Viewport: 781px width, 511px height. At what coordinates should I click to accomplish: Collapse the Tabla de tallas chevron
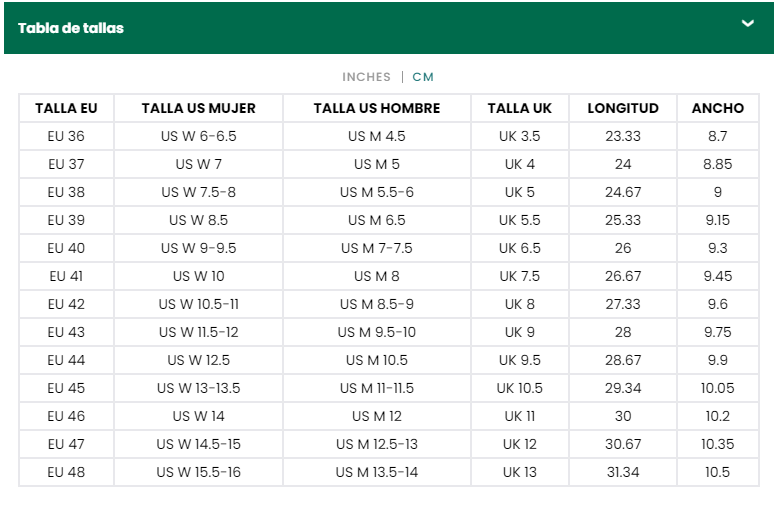[747, 23]
